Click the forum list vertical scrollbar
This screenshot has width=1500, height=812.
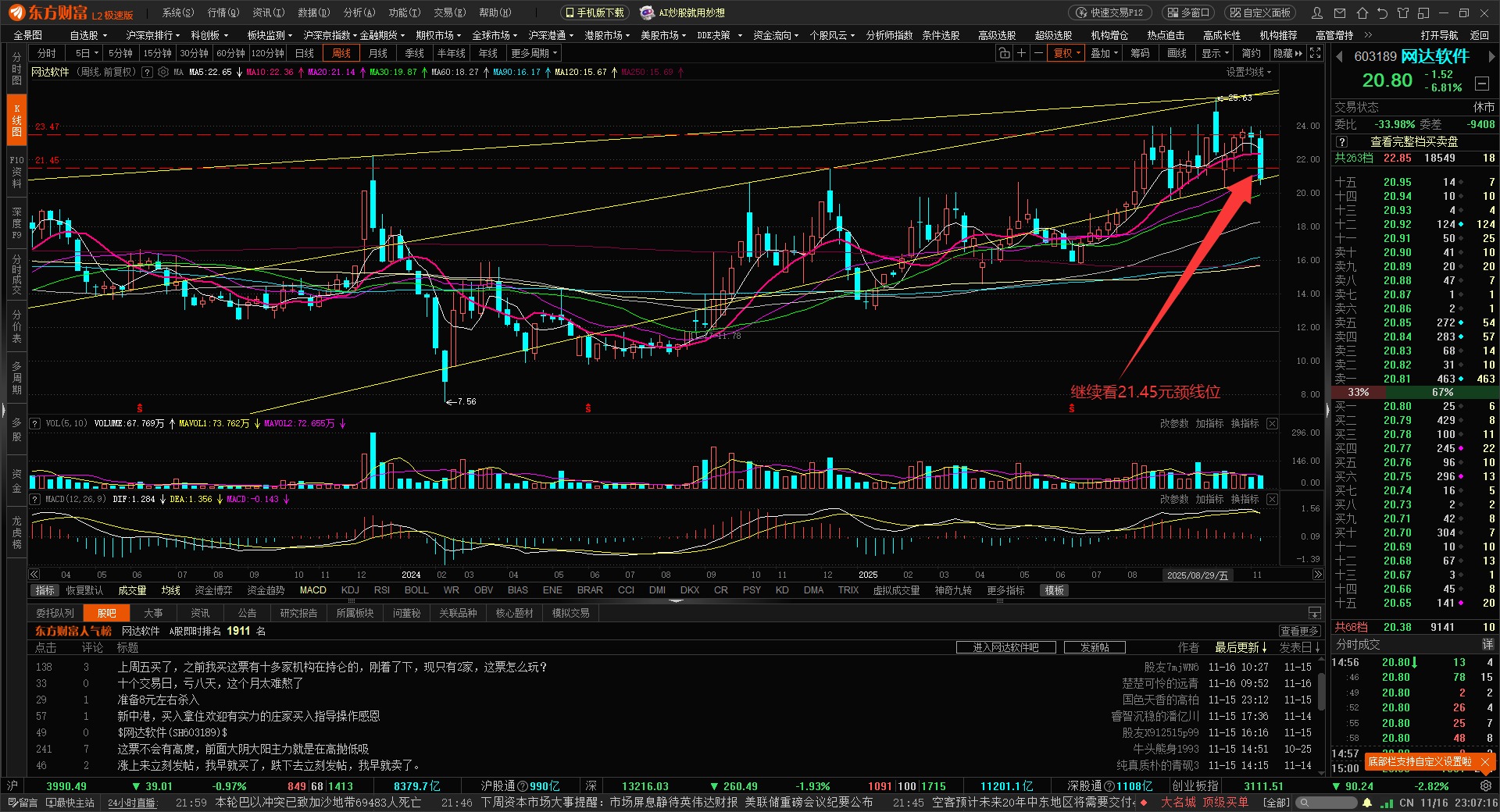(1321, 691)
